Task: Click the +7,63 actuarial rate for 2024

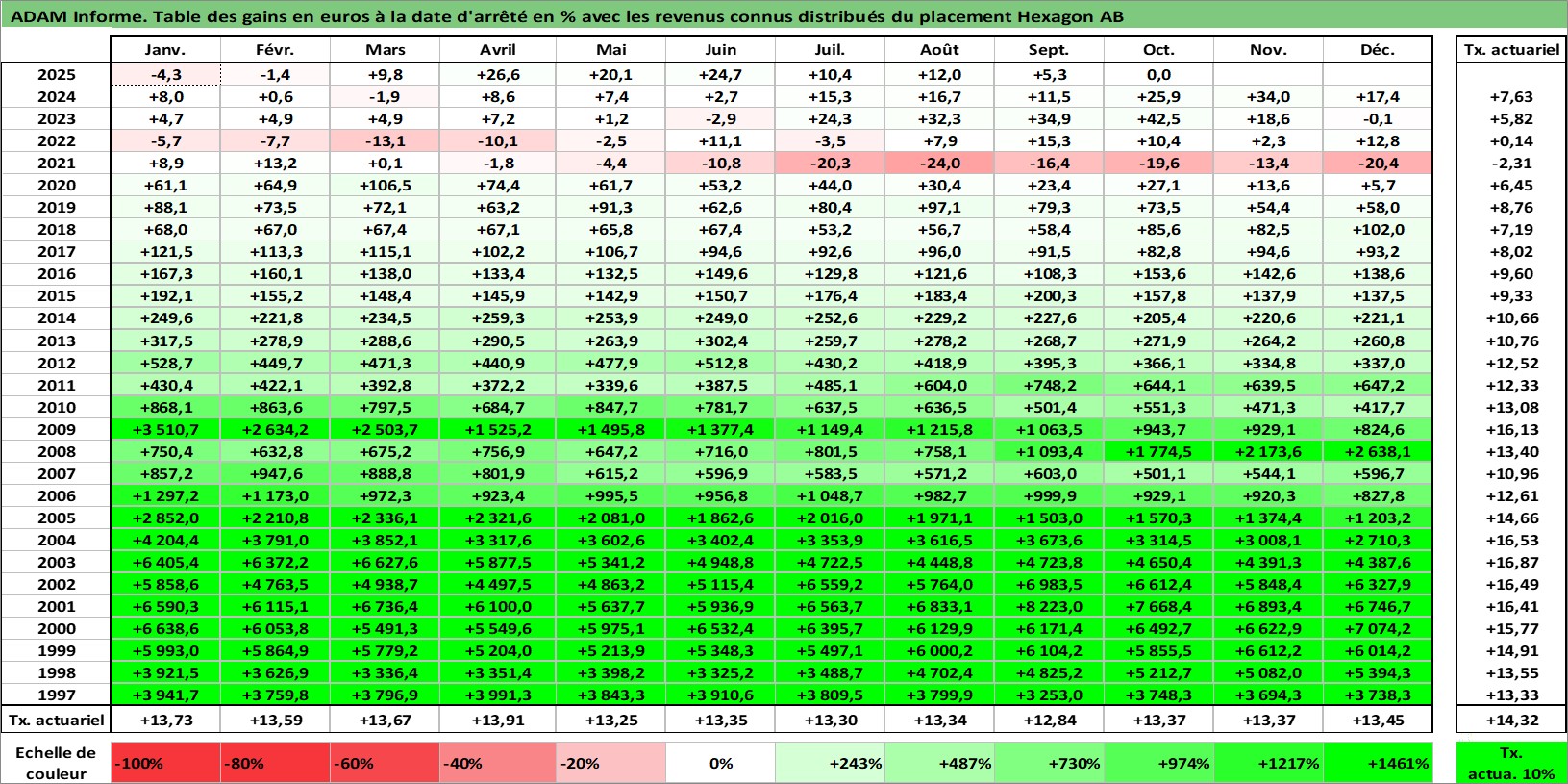Action: click(1511, 97)
